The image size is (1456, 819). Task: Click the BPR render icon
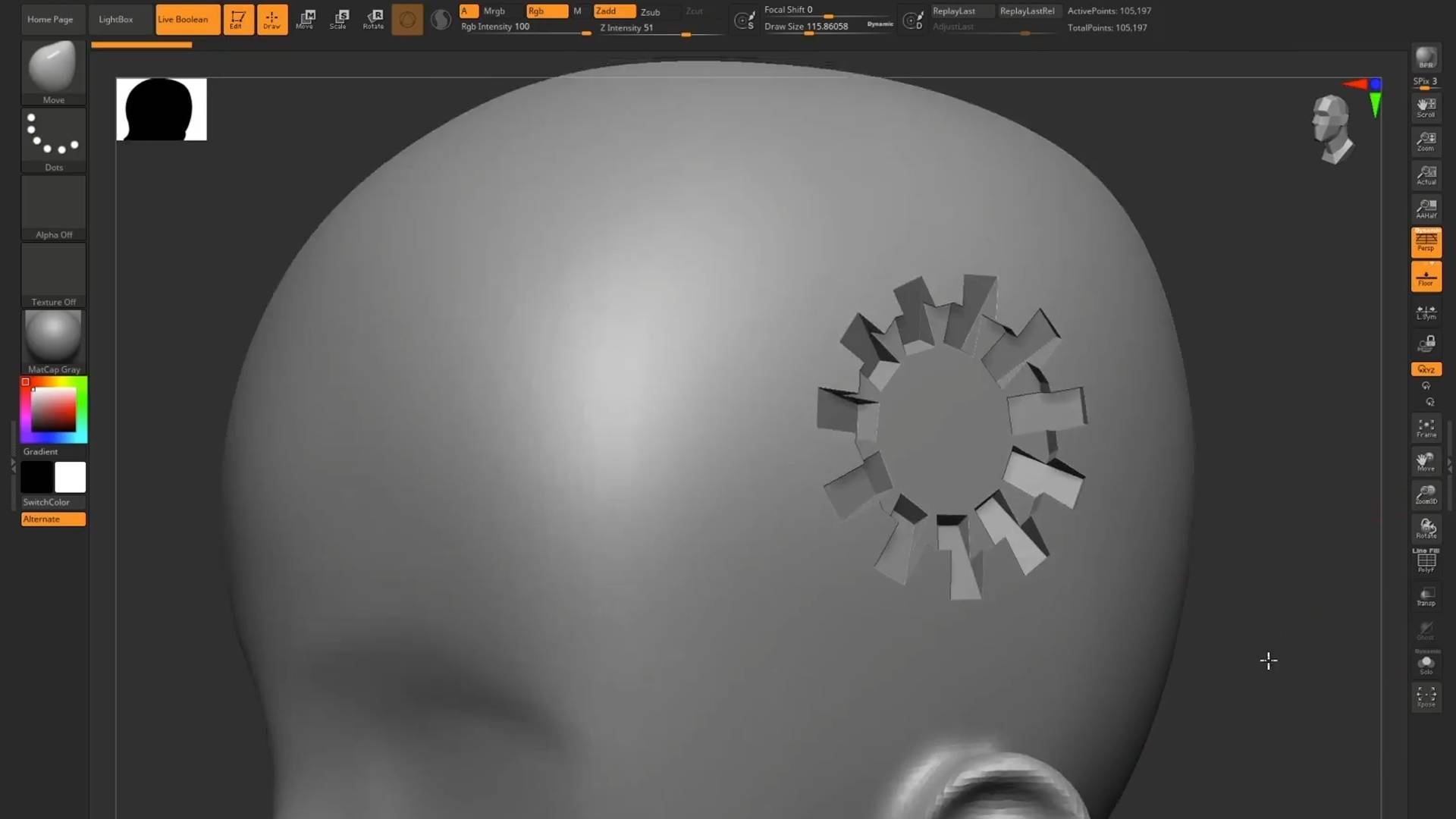(x=1426, y=58)
